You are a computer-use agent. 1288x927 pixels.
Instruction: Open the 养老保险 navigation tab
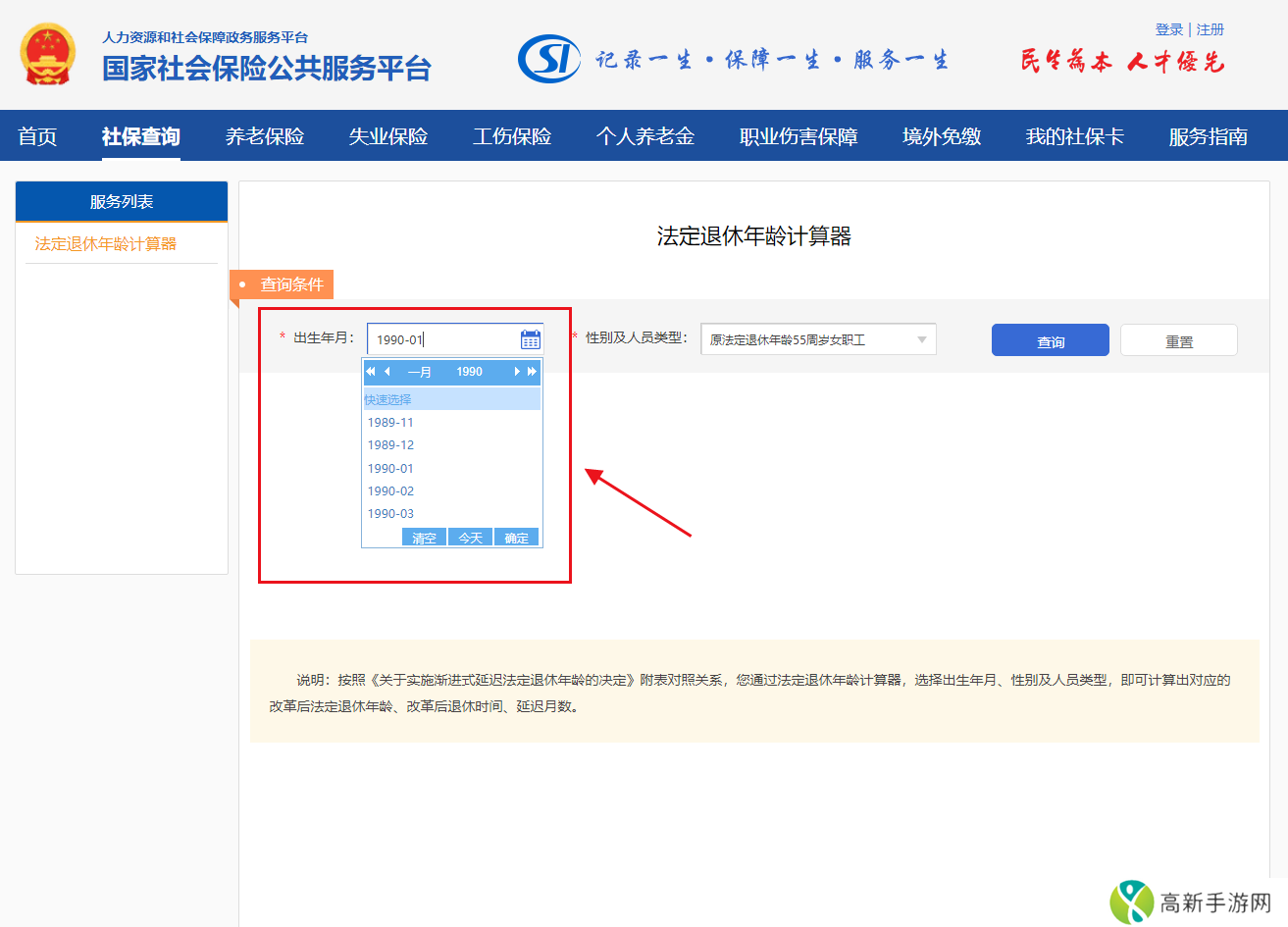click(265, 136)
